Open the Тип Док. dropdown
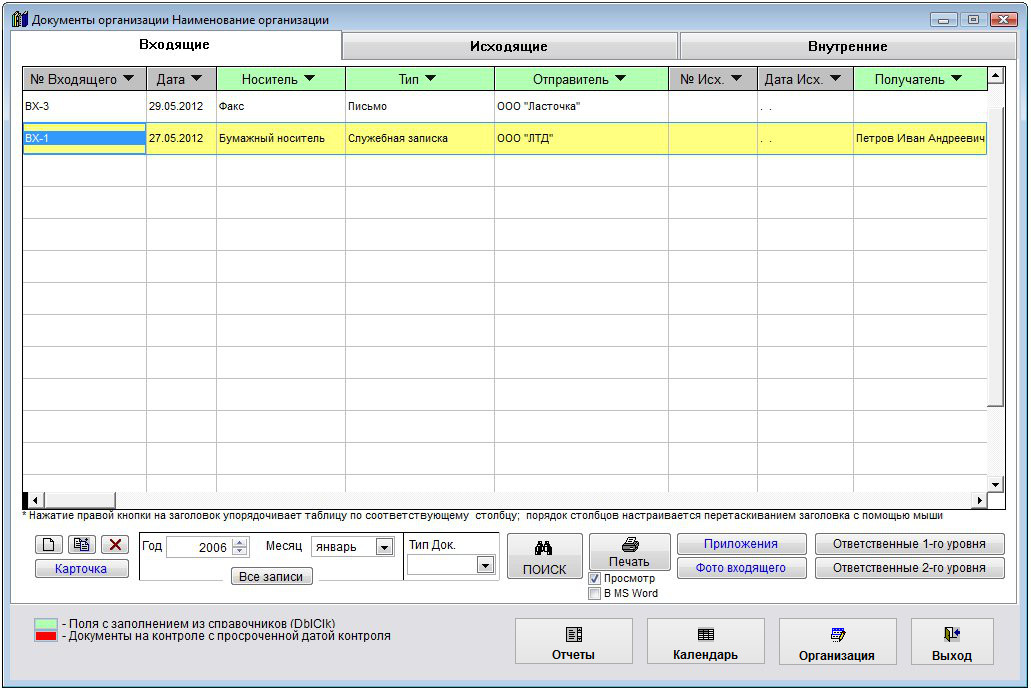1031x690 pixels. tap(485, 565)
